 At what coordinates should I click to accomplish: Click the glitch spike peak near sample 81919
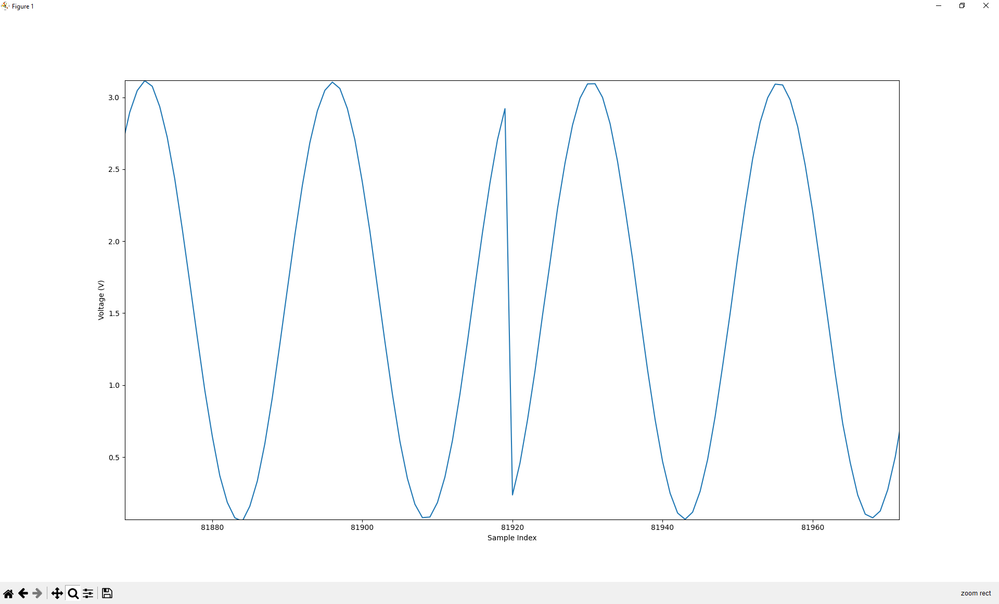[x=505, y=109]
